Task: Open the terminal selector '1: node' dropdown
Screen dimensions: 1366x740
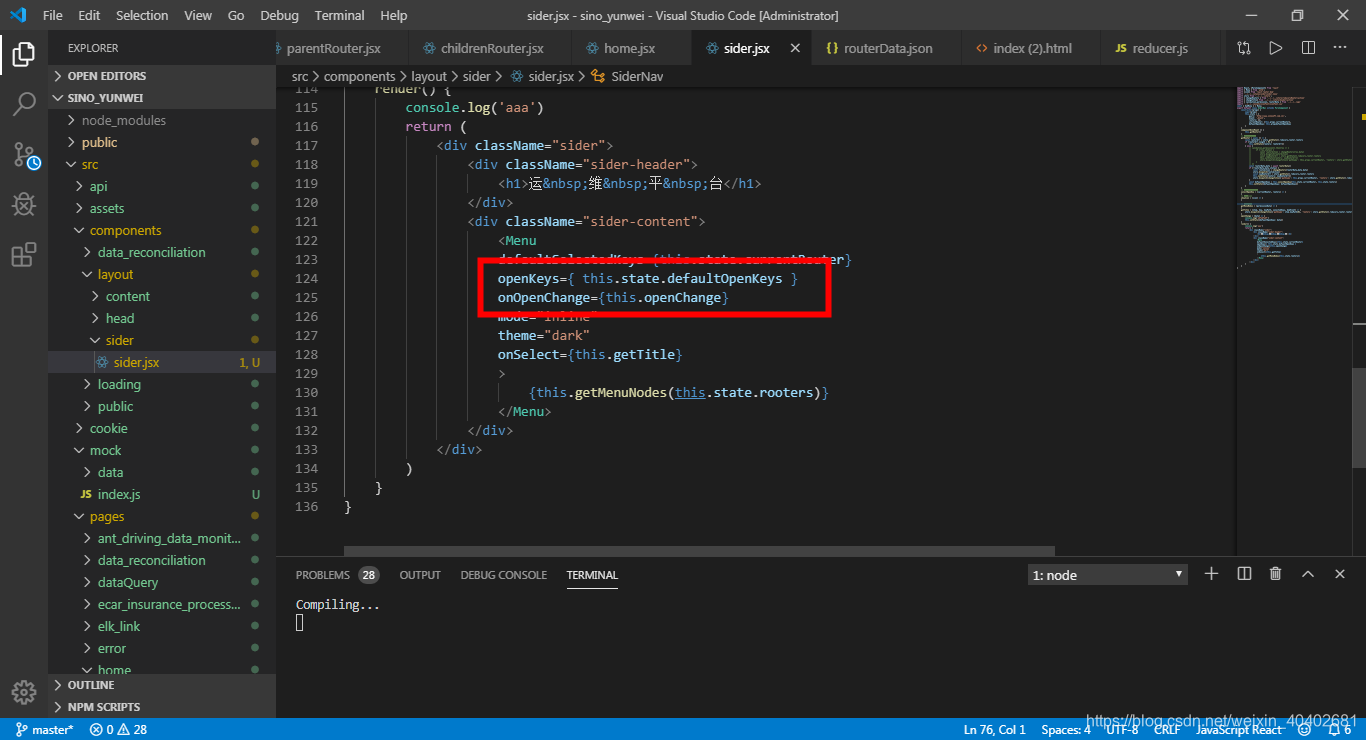Action: (x=1108, y=575)
